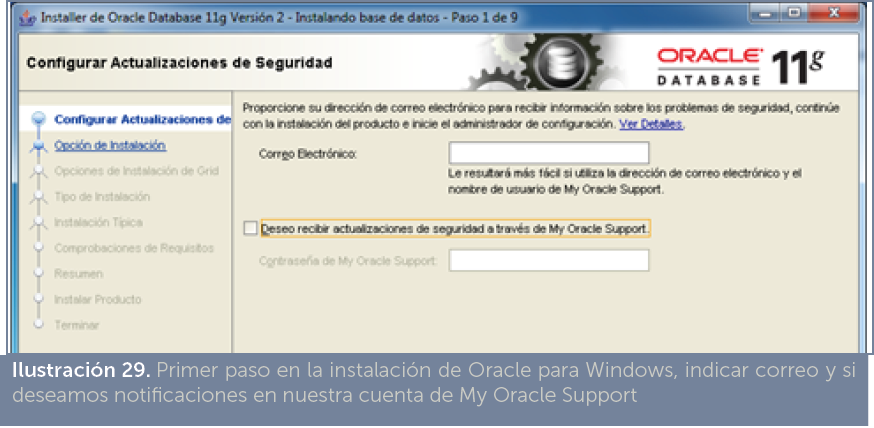Click the Opciones de Instalación de Grid bullet

point(39,171)
